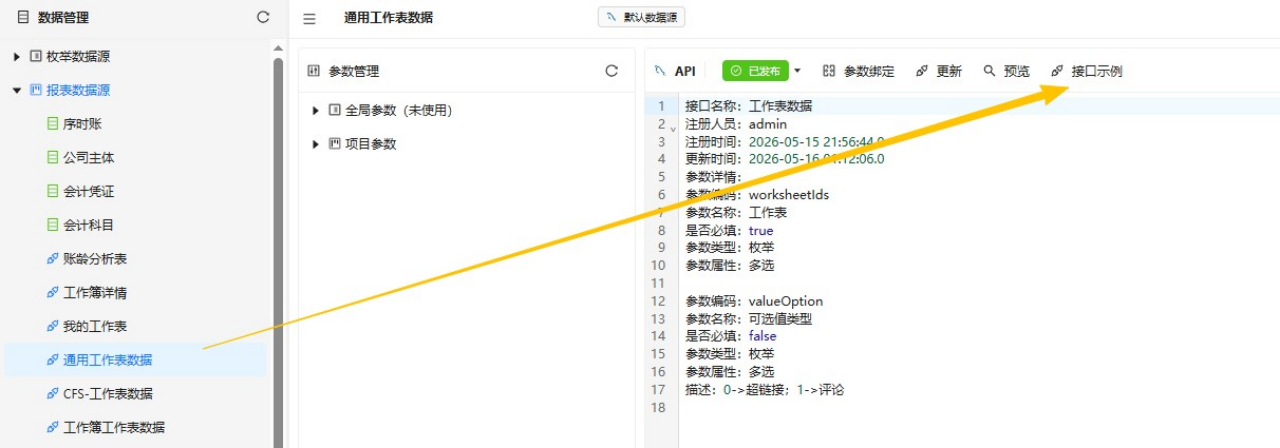Click the API icon label

coord(675,71)
